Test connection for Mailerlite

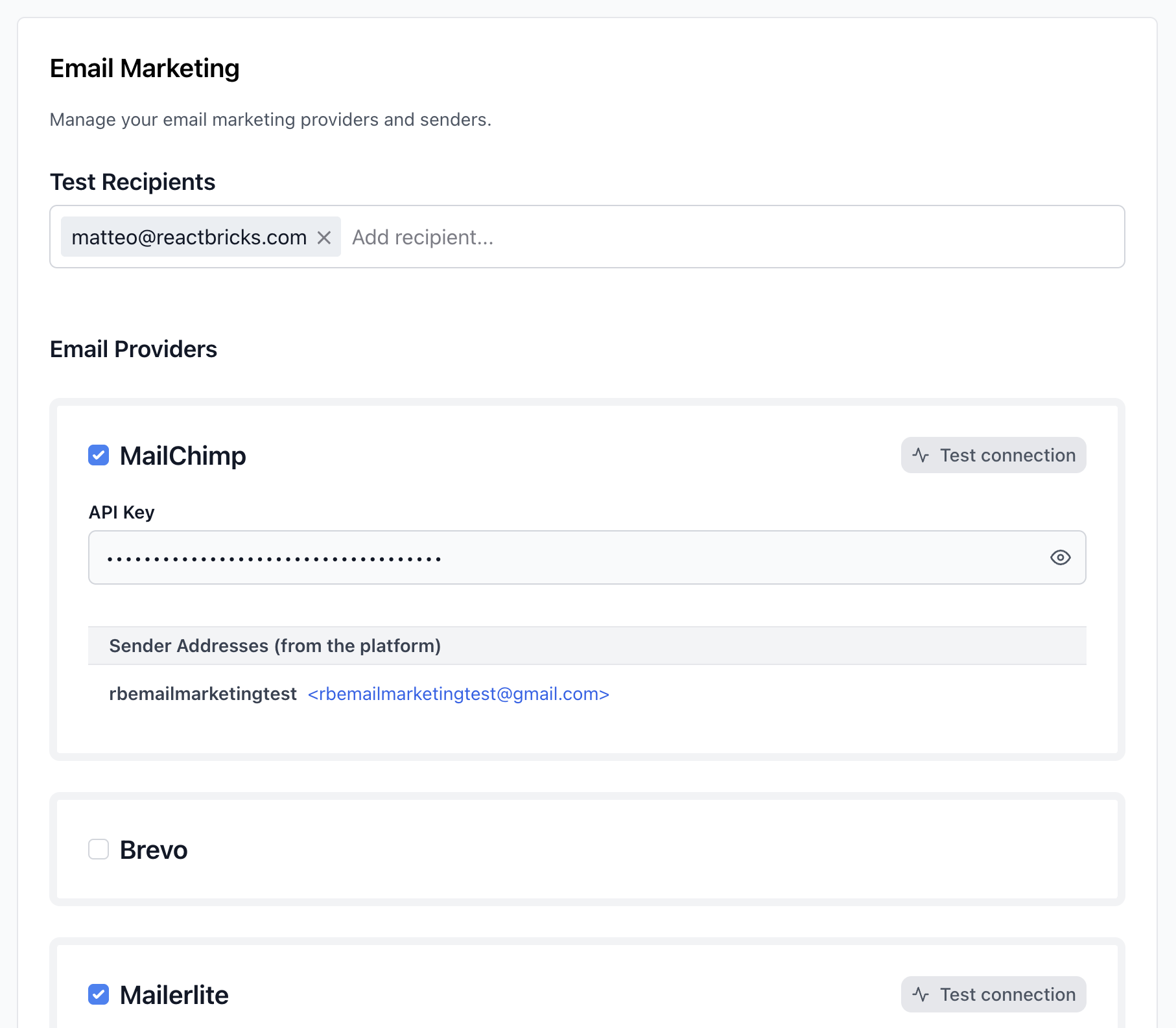993,994
